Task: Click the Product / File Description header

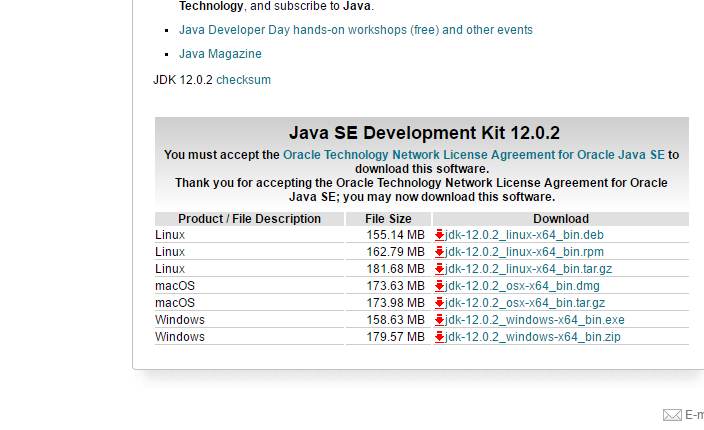Action: tap(249, 219)
